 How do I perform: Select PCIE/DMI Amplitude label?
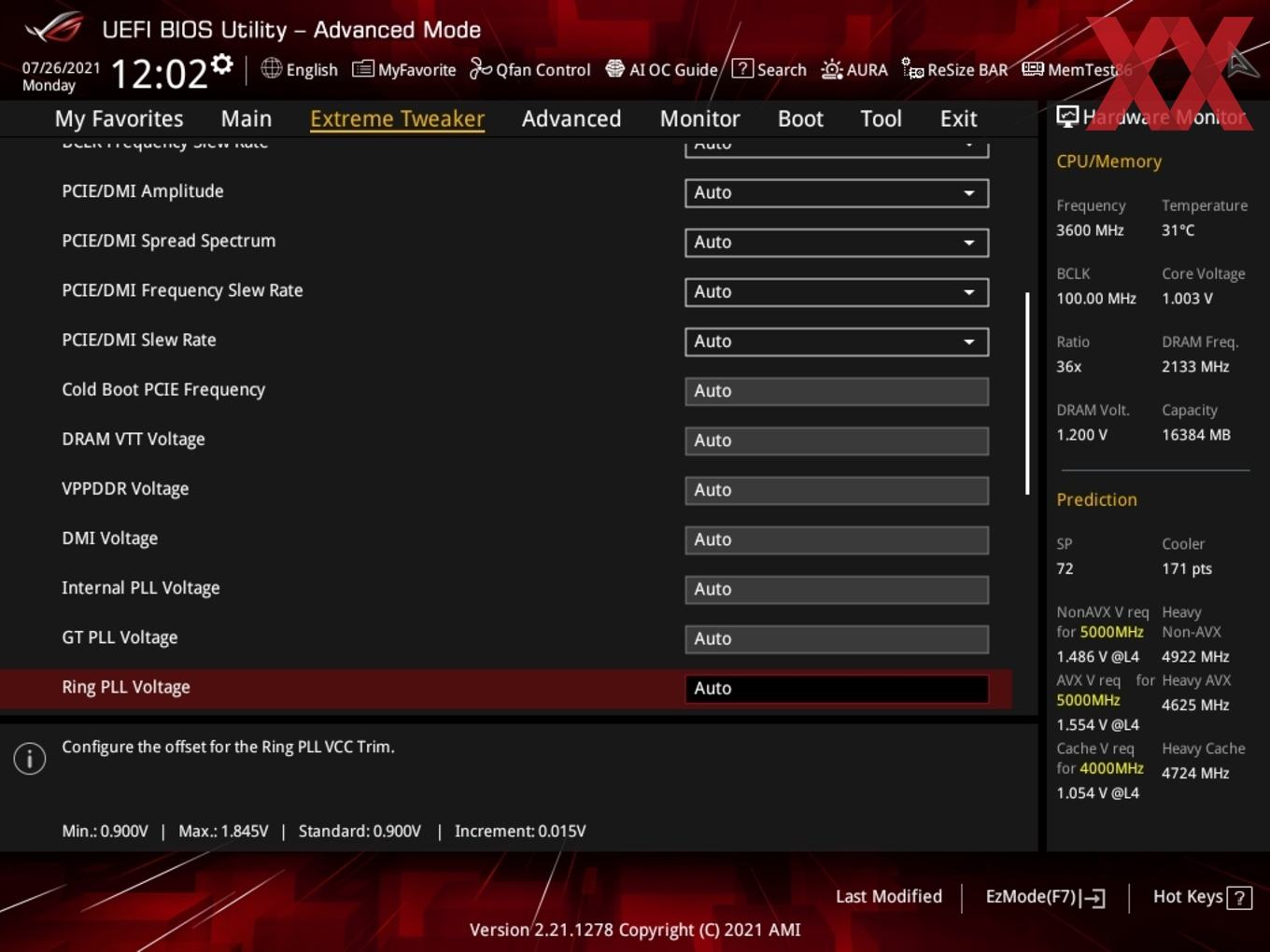[x=143, y=190]
